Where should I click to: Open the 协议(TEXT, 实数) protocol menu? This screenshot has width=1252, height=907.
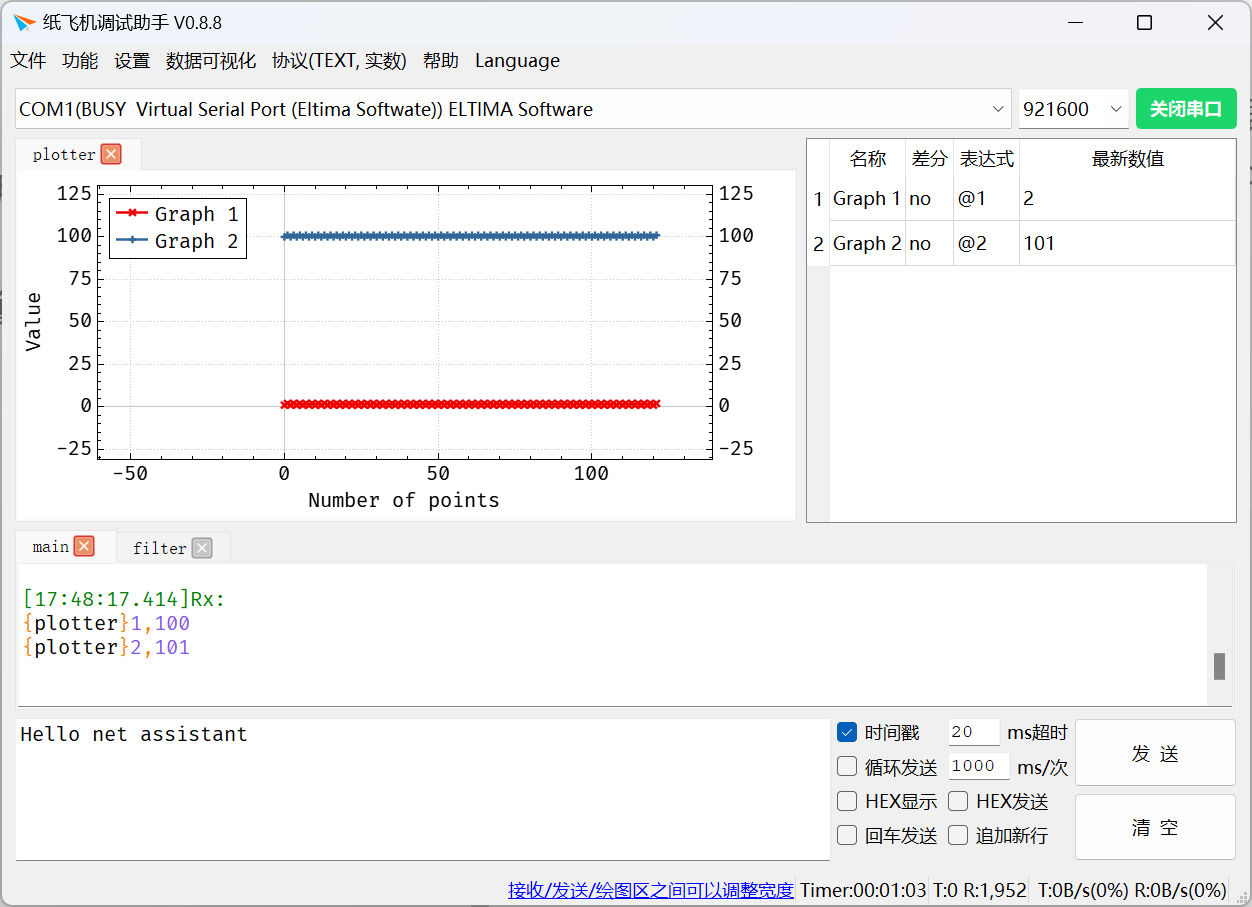[x=339, y=60]
